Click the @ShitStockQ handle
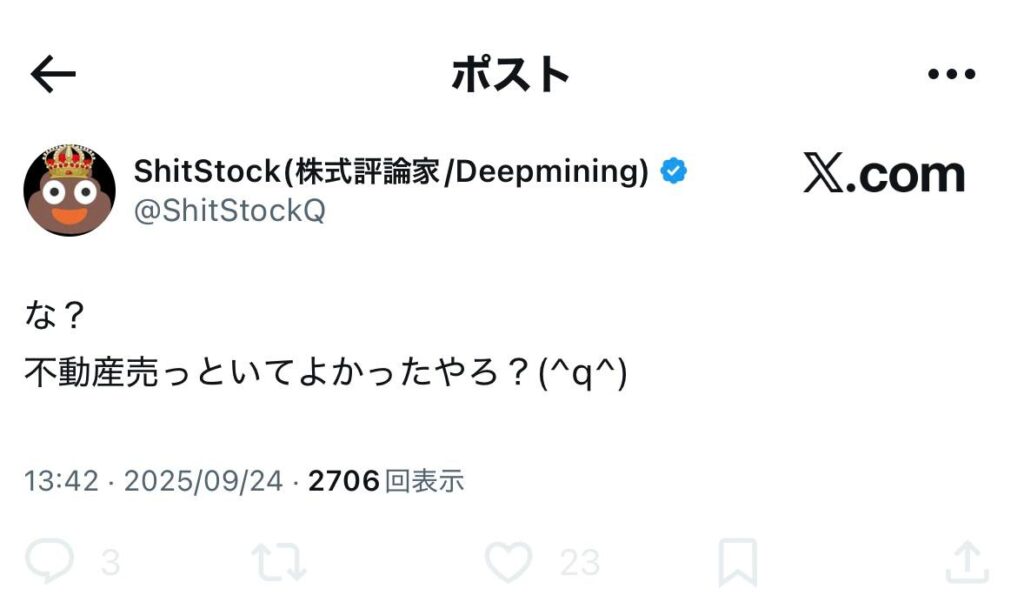 pos(229,211)
